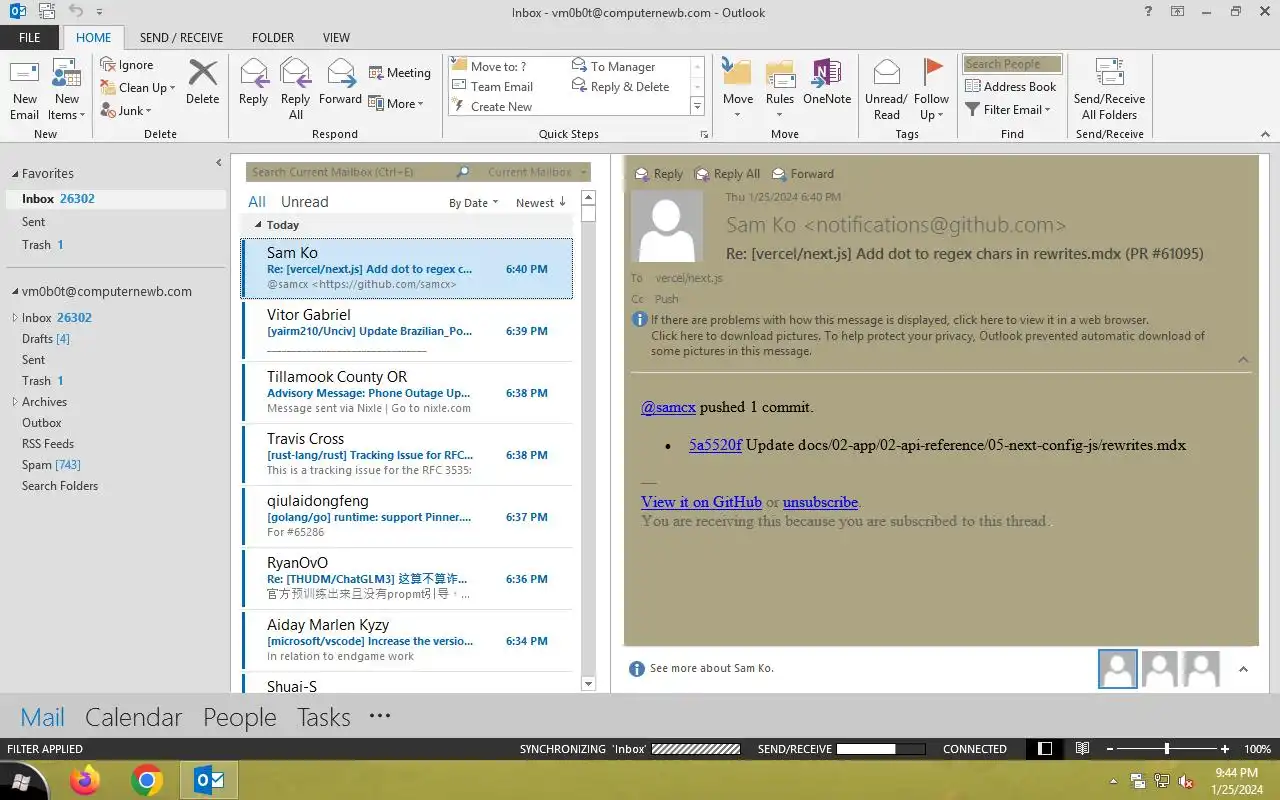Click the View it on GitHub link
Viewport: 1280px width, 800px height.
coord(701,502)
